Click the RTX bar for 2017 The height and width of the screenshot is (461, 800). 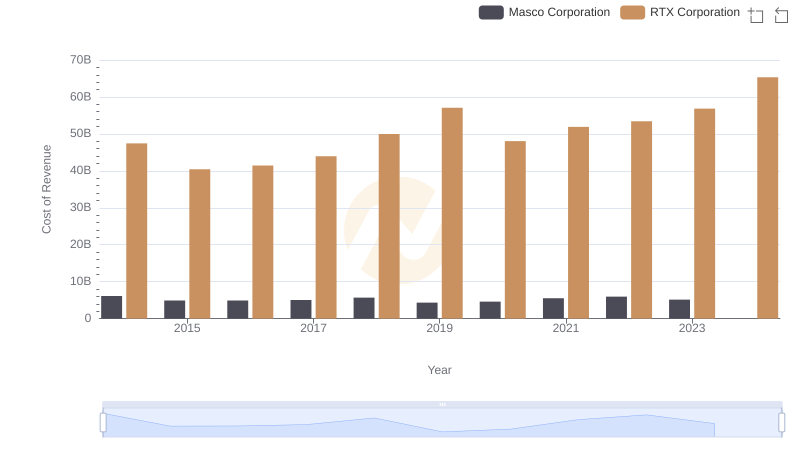click(x=326, y=237)
